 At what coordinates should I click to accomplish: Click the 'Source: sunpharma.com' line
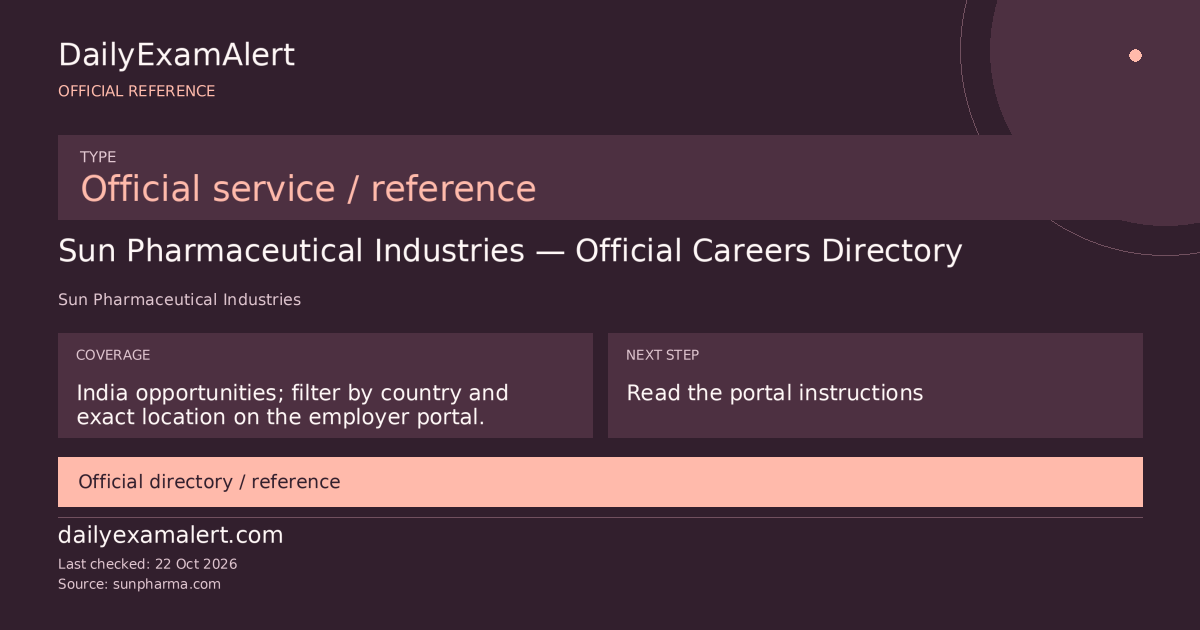click(139, 584)
